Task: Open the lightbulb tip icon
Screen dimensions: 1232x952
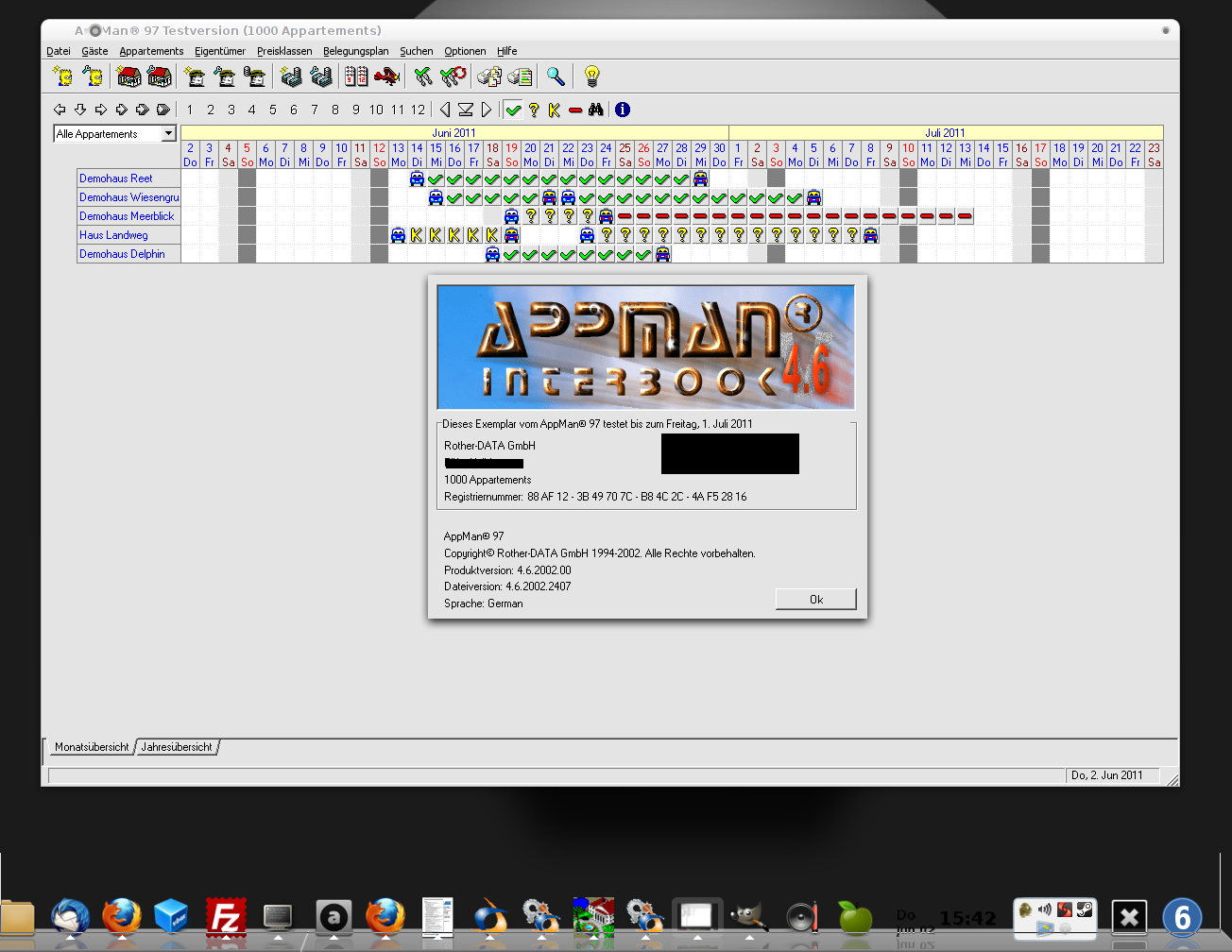Action: coord(591,76)
